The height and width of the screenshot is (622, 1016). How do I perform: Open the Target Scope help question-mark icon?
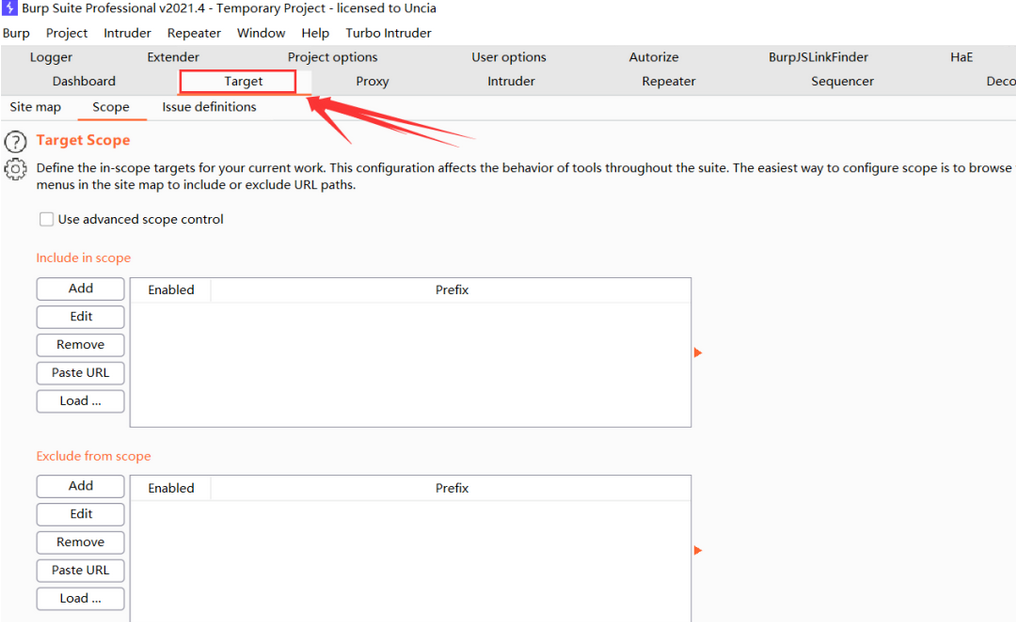pos(15,141)
